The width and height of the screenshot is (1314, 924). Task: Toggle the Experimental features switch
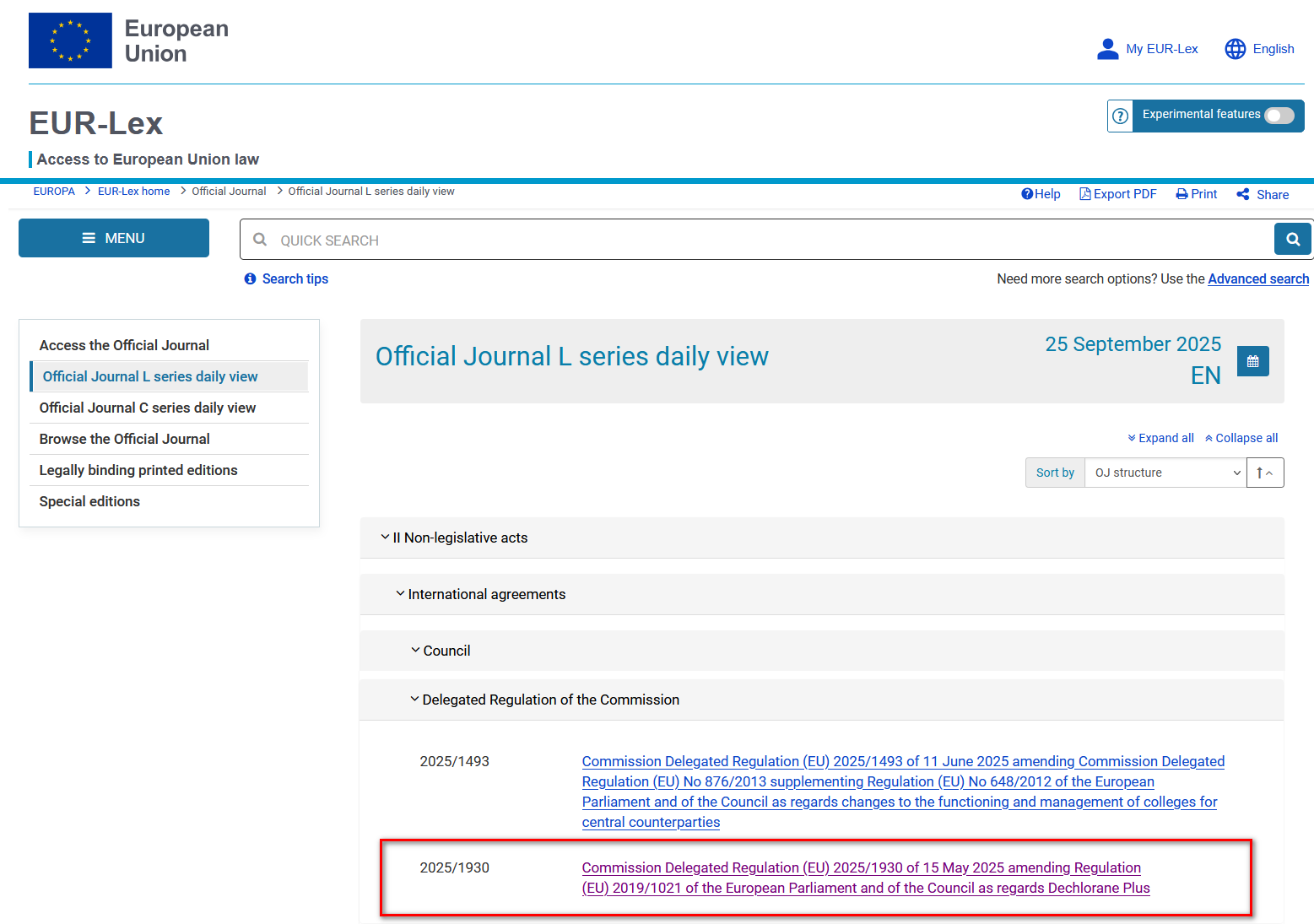1279,116
